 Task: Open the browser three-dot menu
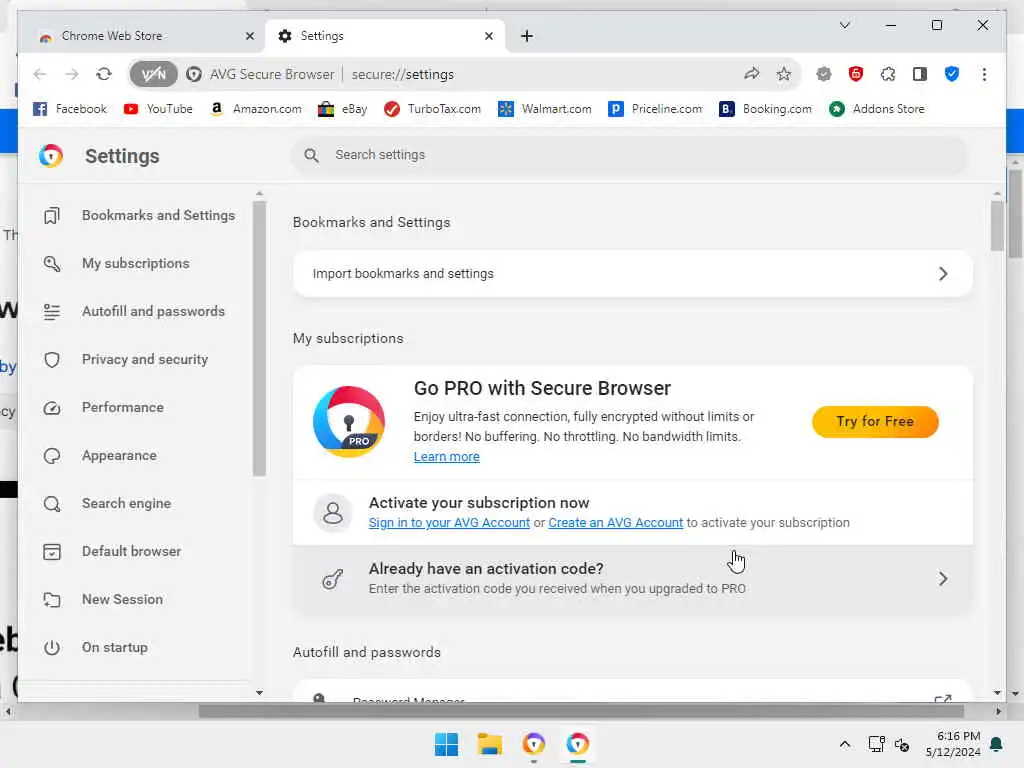[x=984, y=74]
